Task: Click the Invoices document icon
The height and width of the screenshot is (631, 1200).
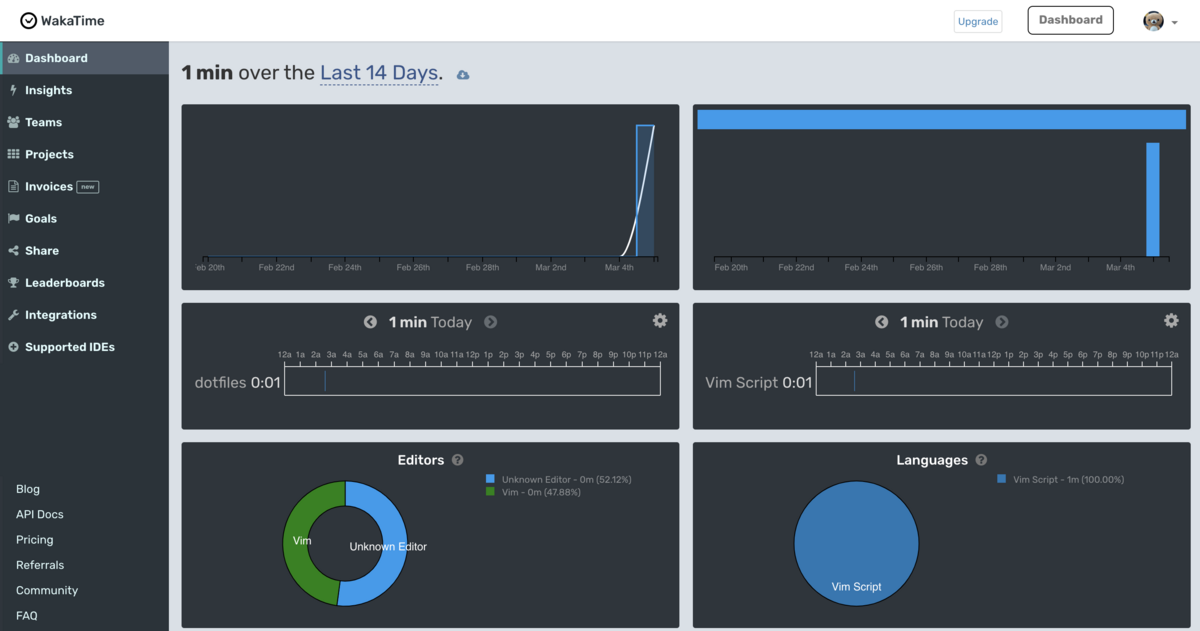Action: (13, 186)
